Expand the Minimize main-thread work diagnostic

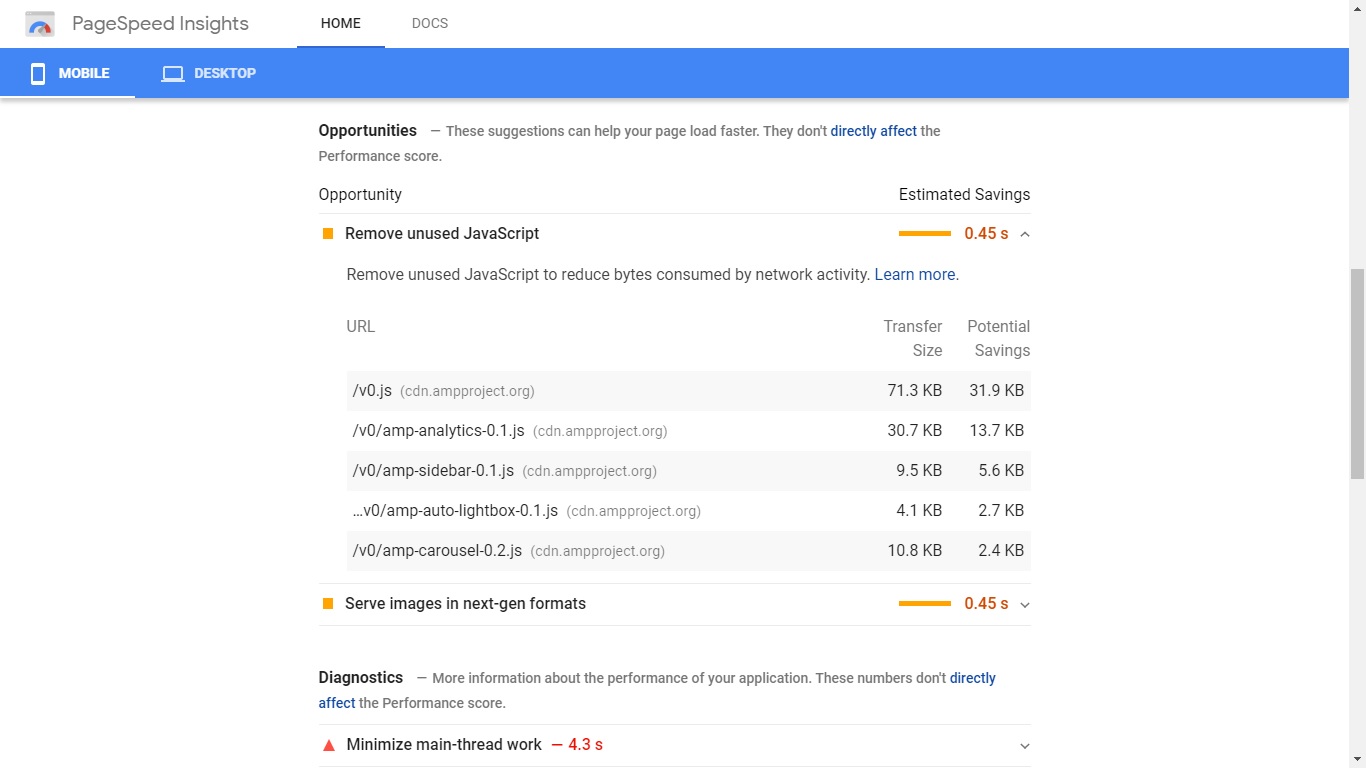[x=1024, y=745]
